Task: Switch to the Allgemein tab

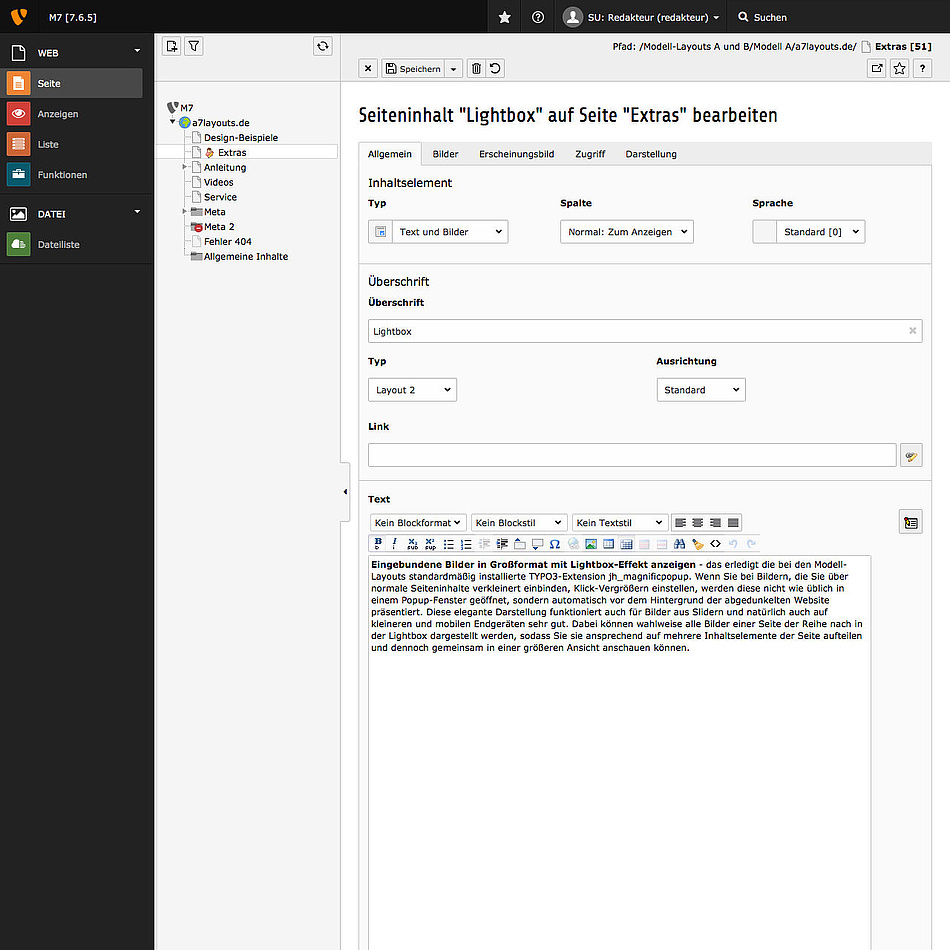Action: coord(390,154)
